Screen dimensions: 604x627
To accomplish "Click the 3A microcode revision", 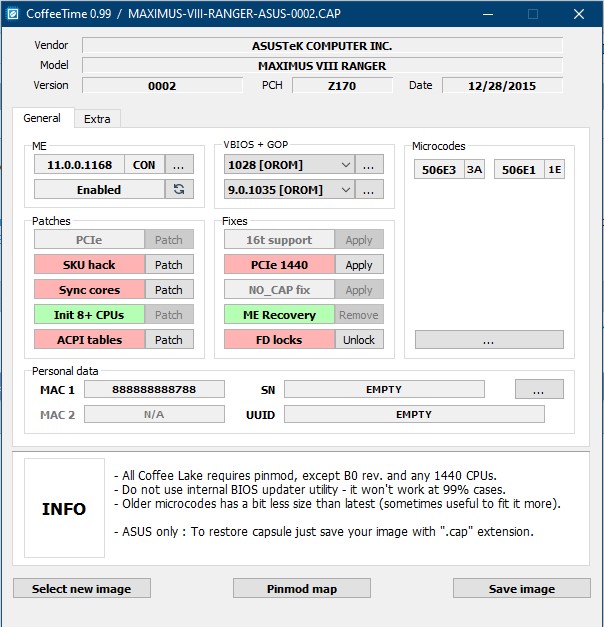I will (474, 170).
